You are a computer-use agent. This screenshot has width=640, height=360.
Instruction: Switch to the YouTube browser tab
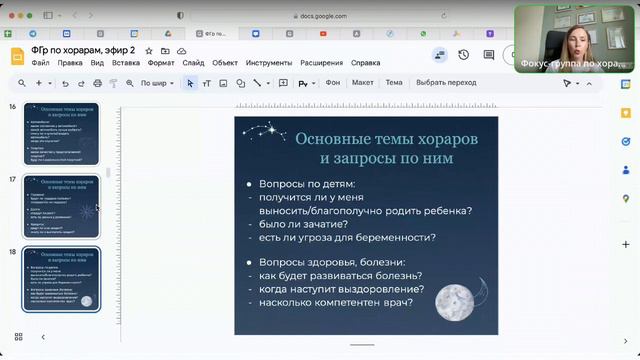pyautogui.click(x=323, y=33)
